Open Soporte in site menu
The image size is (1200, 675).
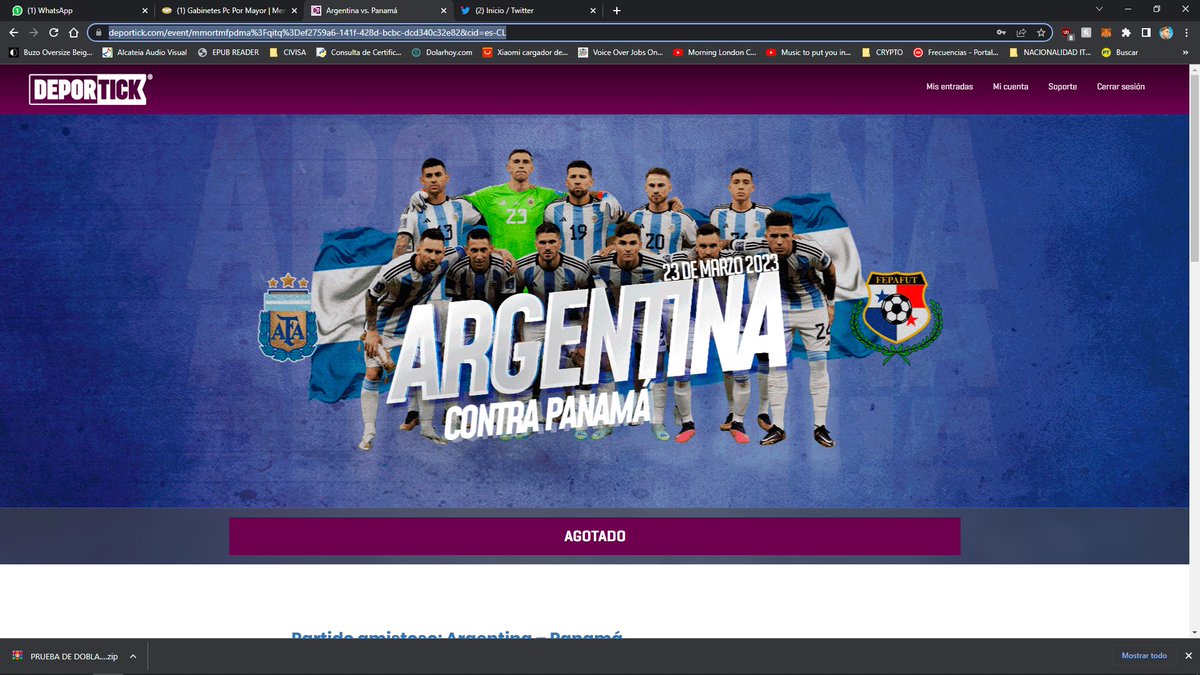tap(1062, 87)
